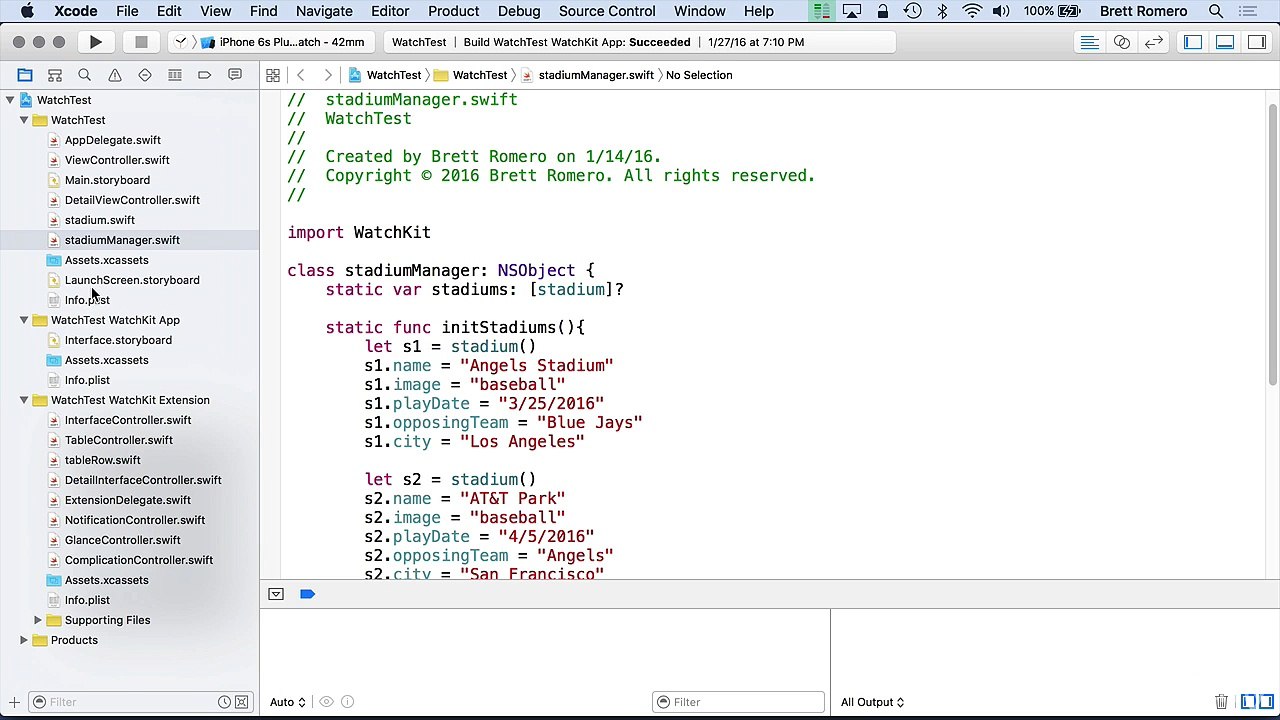Select InterfaceController.swift in navigator

[127, 420]
